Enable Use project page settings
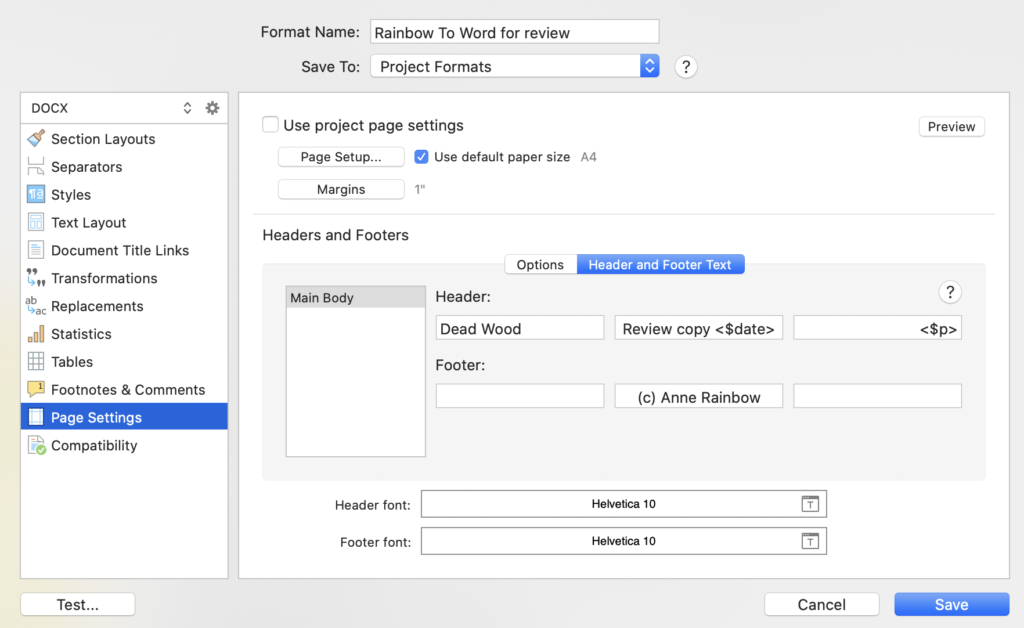This screenshot has height=628, width=1024. point(270,125)
